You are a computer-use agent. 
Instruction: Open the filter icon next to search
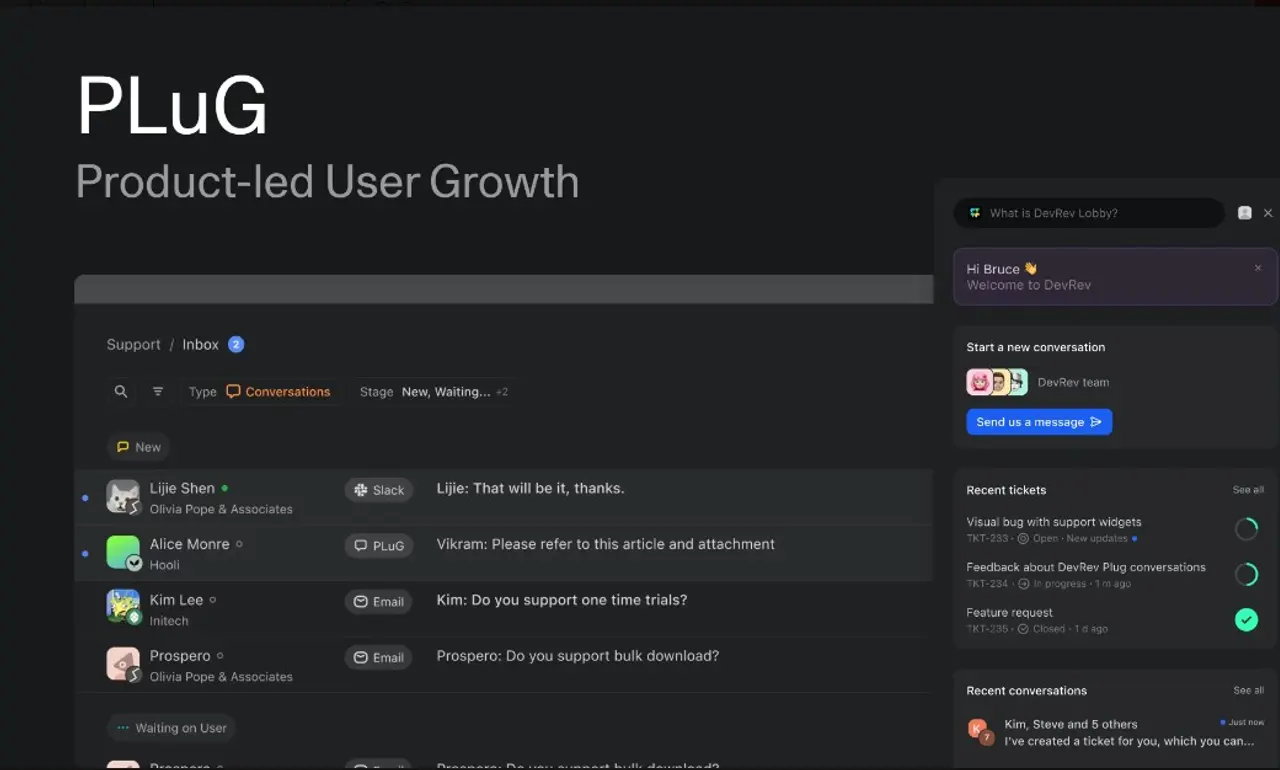(158, 392)
